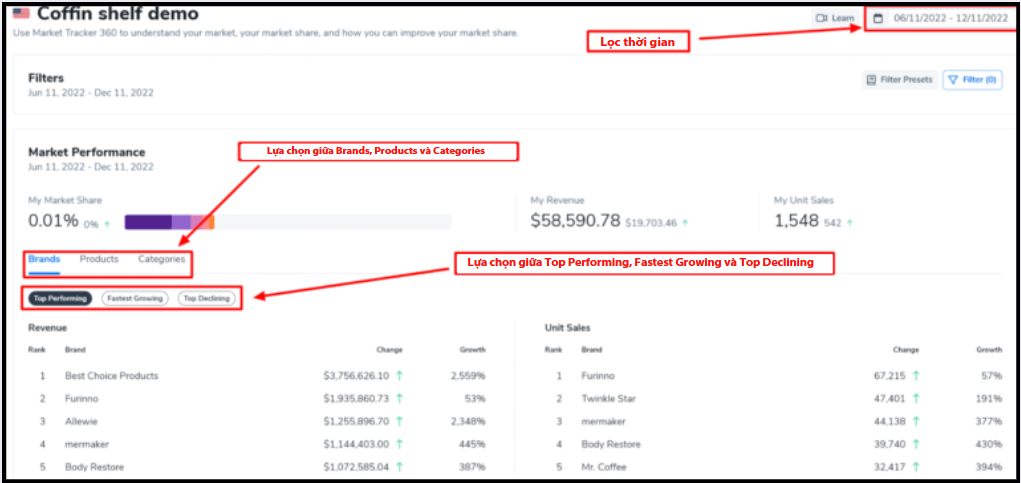Select the Fastest Growing pill
Image resolution: width=1021 pixels, height=483 pixels.
click(135, 298)
